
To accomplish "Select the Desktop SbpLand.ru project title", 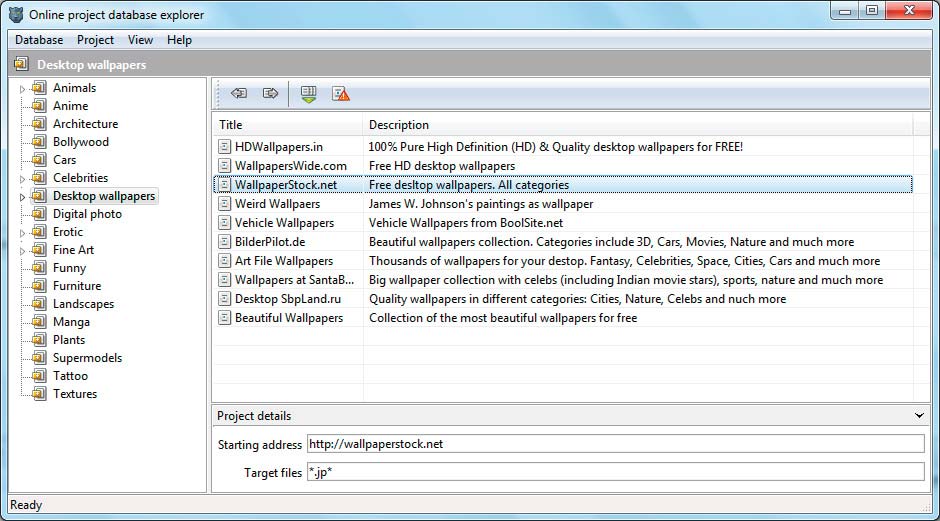I will coord(288,299).
